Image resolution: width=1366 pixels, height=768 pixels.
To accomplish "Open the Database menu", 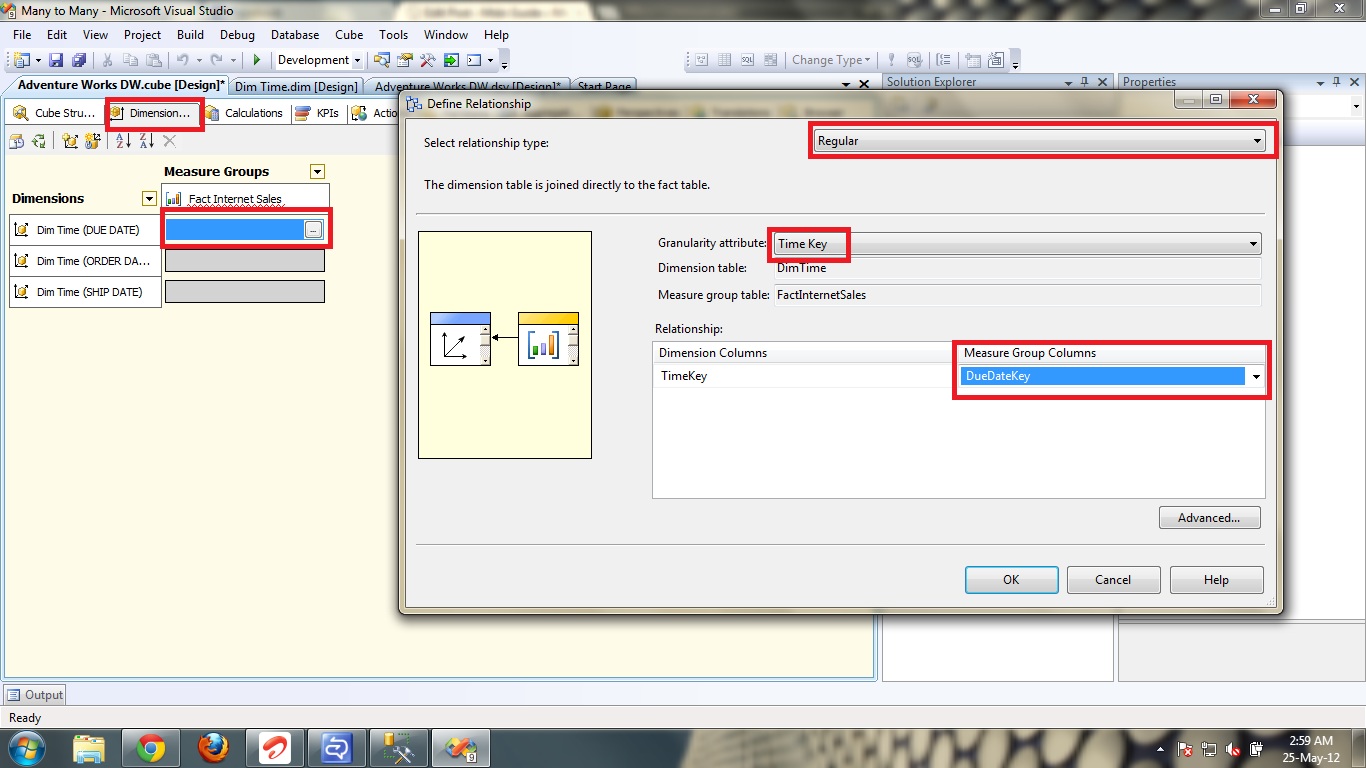I will (x=294, y=34).
